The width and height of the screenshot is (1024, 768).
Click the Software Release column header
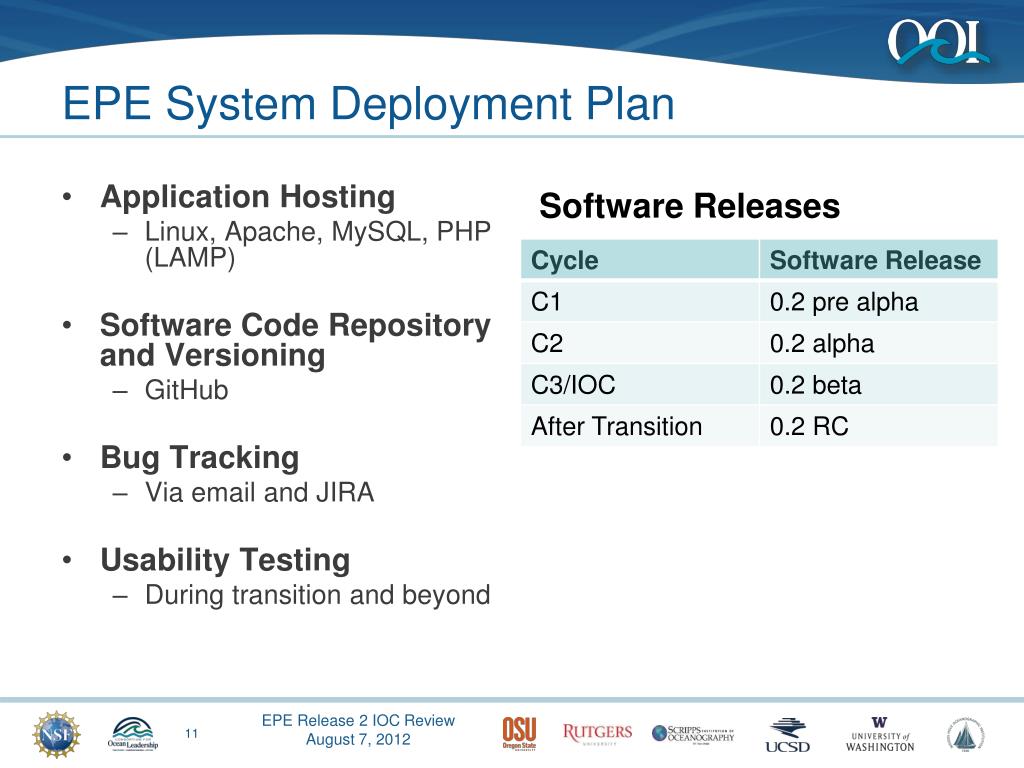coord(878,260)
